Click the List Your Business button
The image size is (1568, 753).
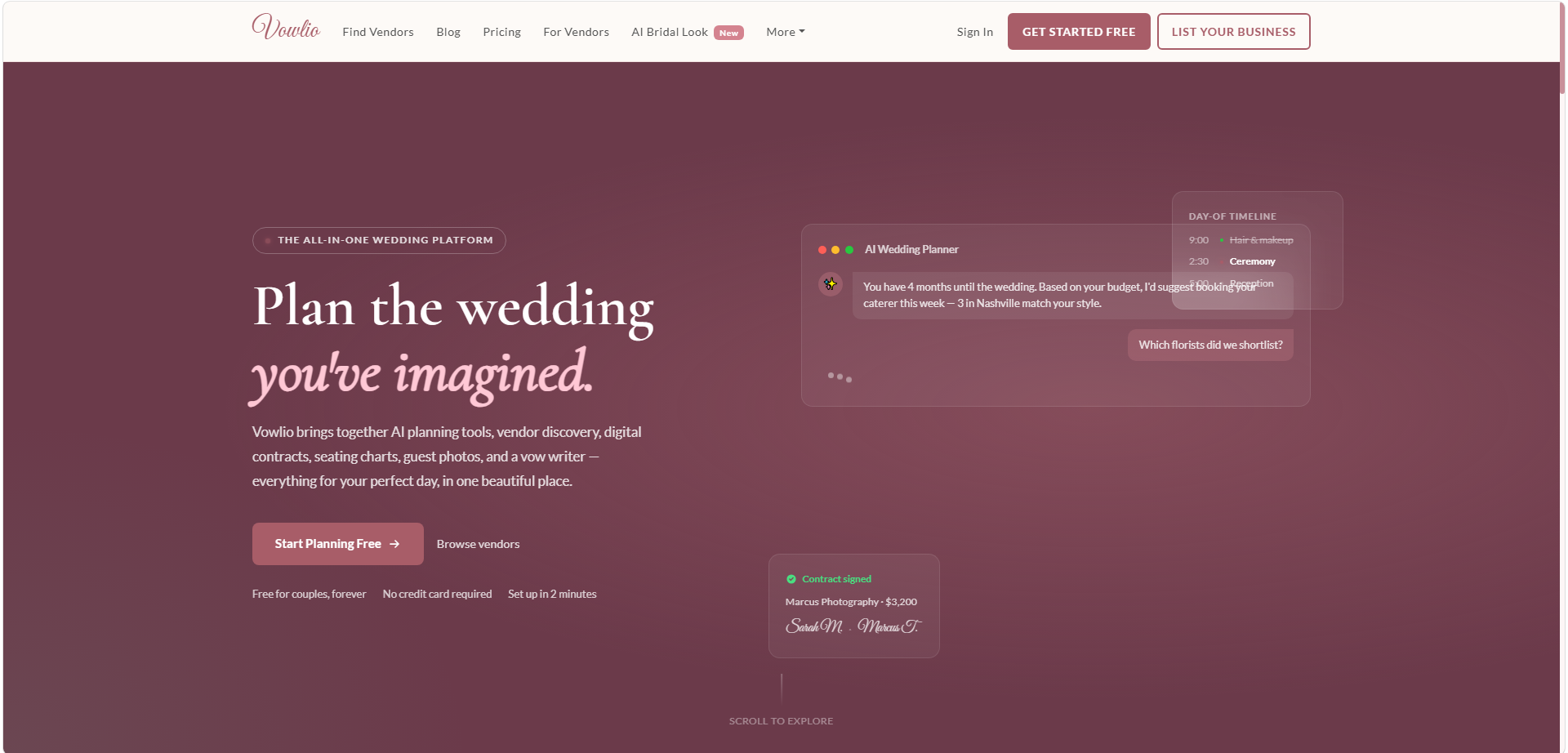tap(1233, 31)
